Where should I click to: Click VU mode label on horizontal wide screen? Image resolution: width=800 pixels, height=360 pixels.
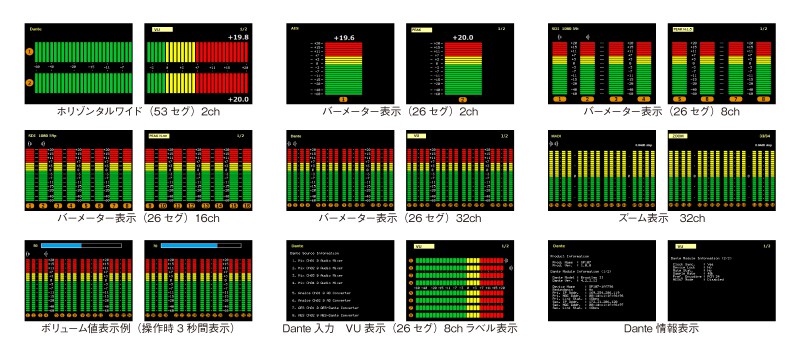click(x=162, y=30)
